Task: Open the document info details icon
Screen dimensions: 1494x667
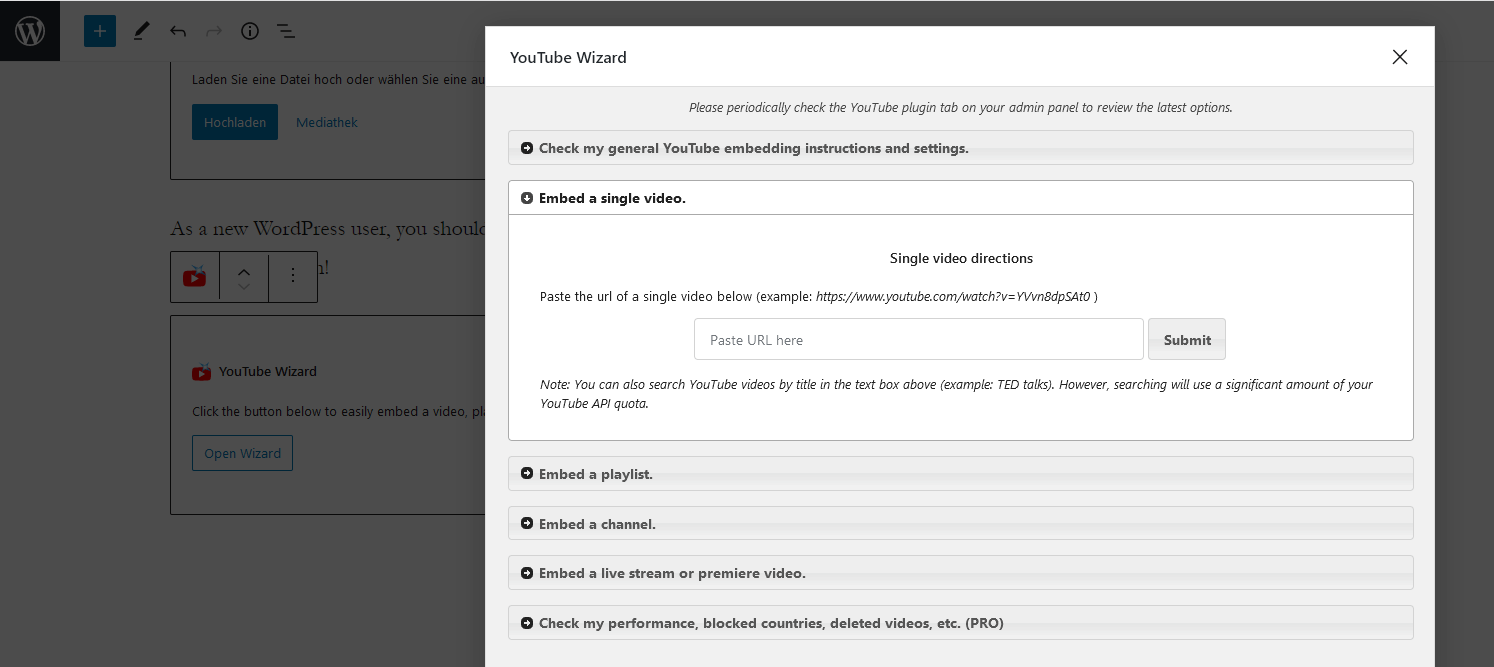Action: pos(250,31)
